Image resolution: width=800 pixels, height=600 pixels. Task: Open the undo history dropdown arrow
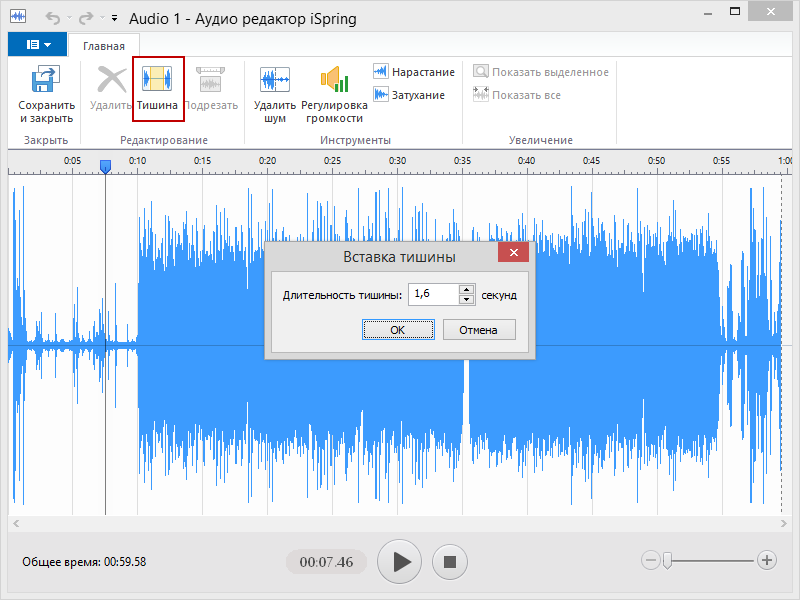69,18
